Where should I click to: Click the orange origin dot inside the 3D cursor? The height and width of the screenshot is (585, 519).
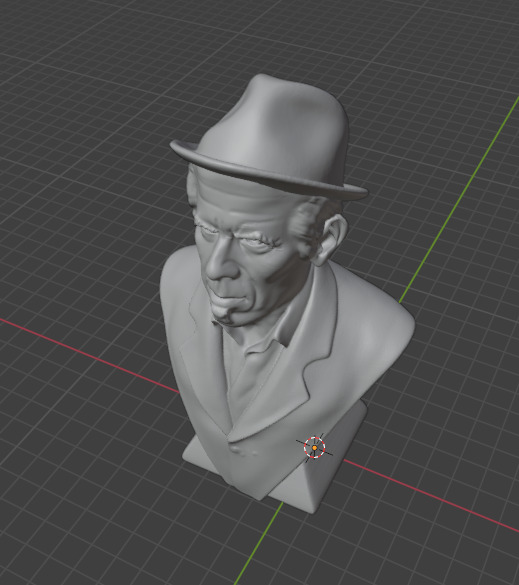pos(315,448)
